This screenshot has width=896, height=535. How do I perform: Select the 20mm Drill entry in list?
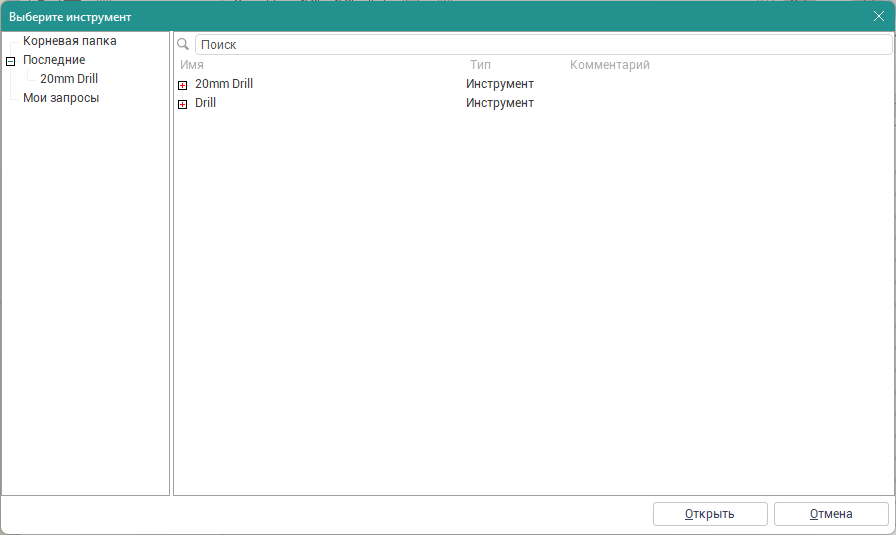224,84
